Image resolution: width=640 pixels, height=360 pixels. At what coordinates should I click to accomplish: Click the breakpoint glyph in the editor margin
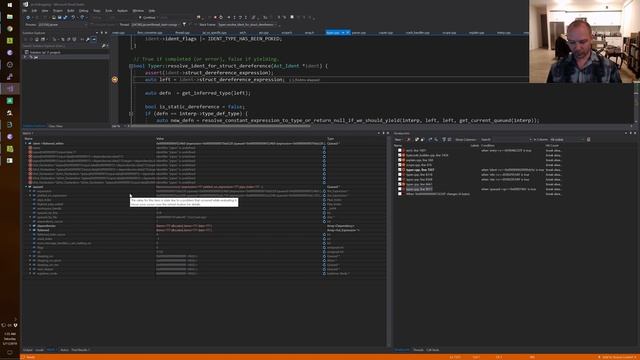pyautogui.click(x=115, y=80)
